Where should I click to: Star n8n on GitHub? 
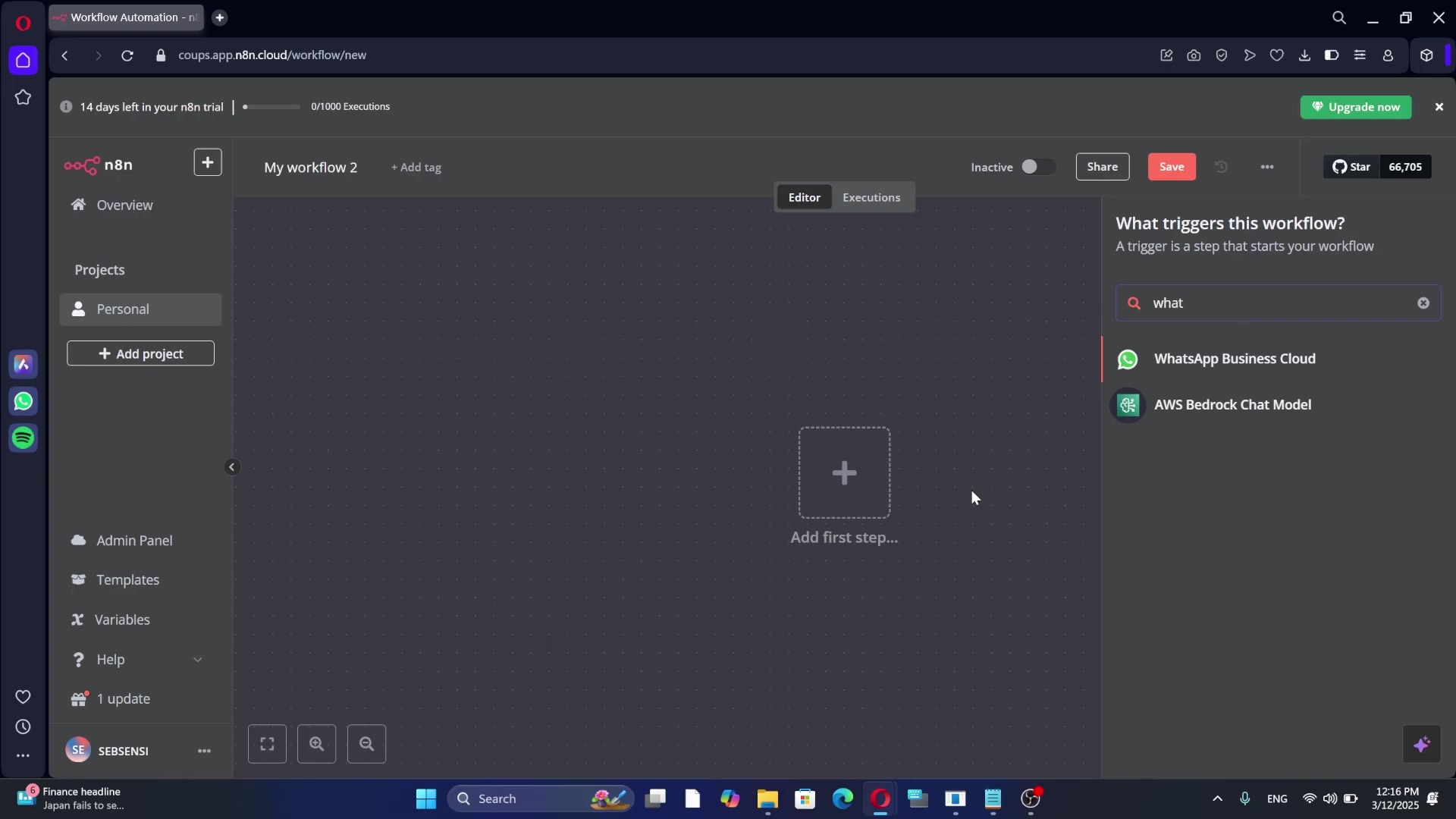click(1351, 167)
